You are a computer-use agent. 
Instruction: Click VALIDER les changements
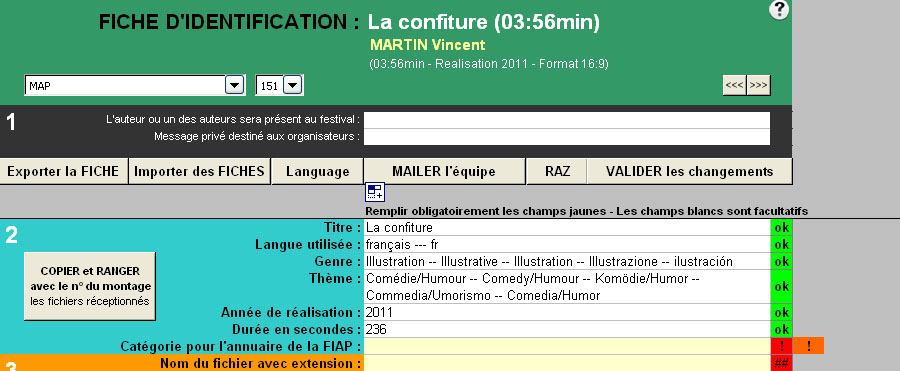689,171
